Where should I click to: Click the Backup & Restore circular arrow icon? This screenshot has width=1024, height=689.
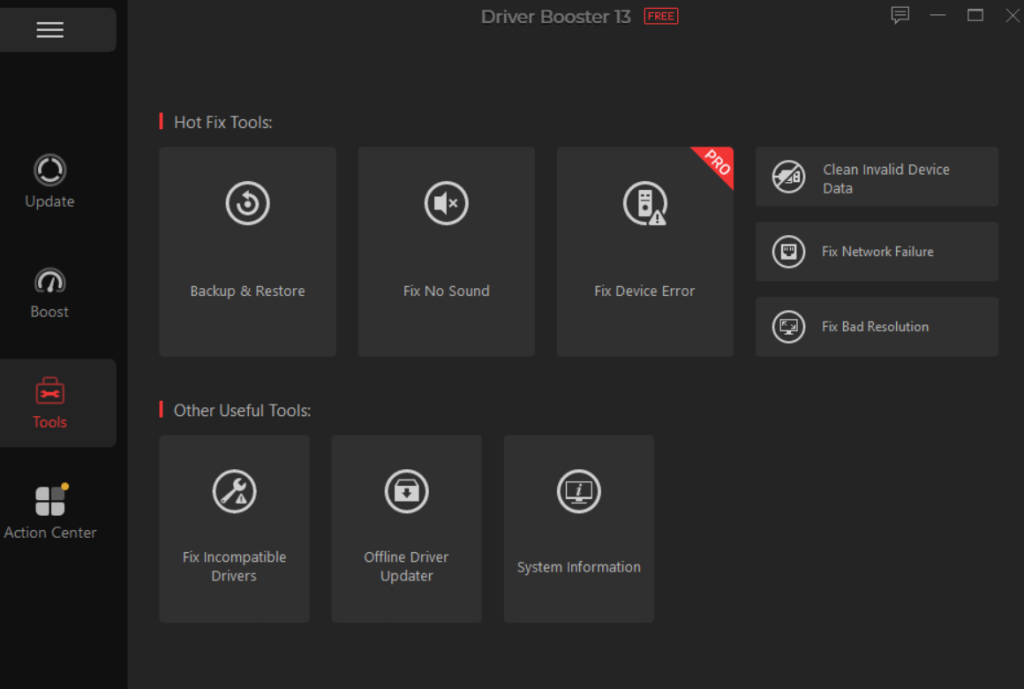click(x=248, y=203)
